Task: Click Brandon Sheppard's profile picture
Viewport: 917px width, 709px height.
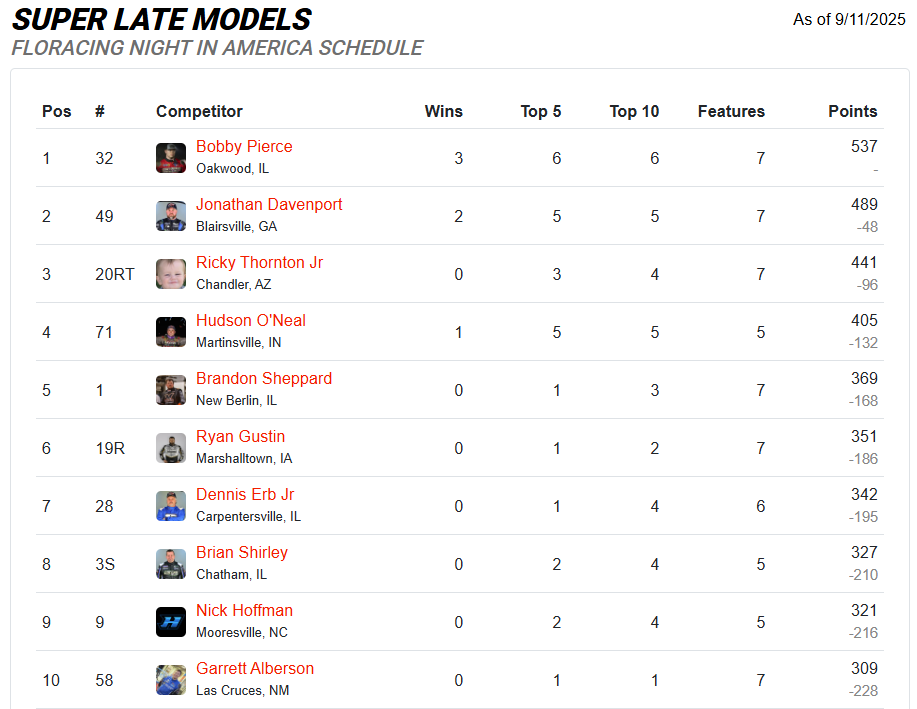Action: 171,390
